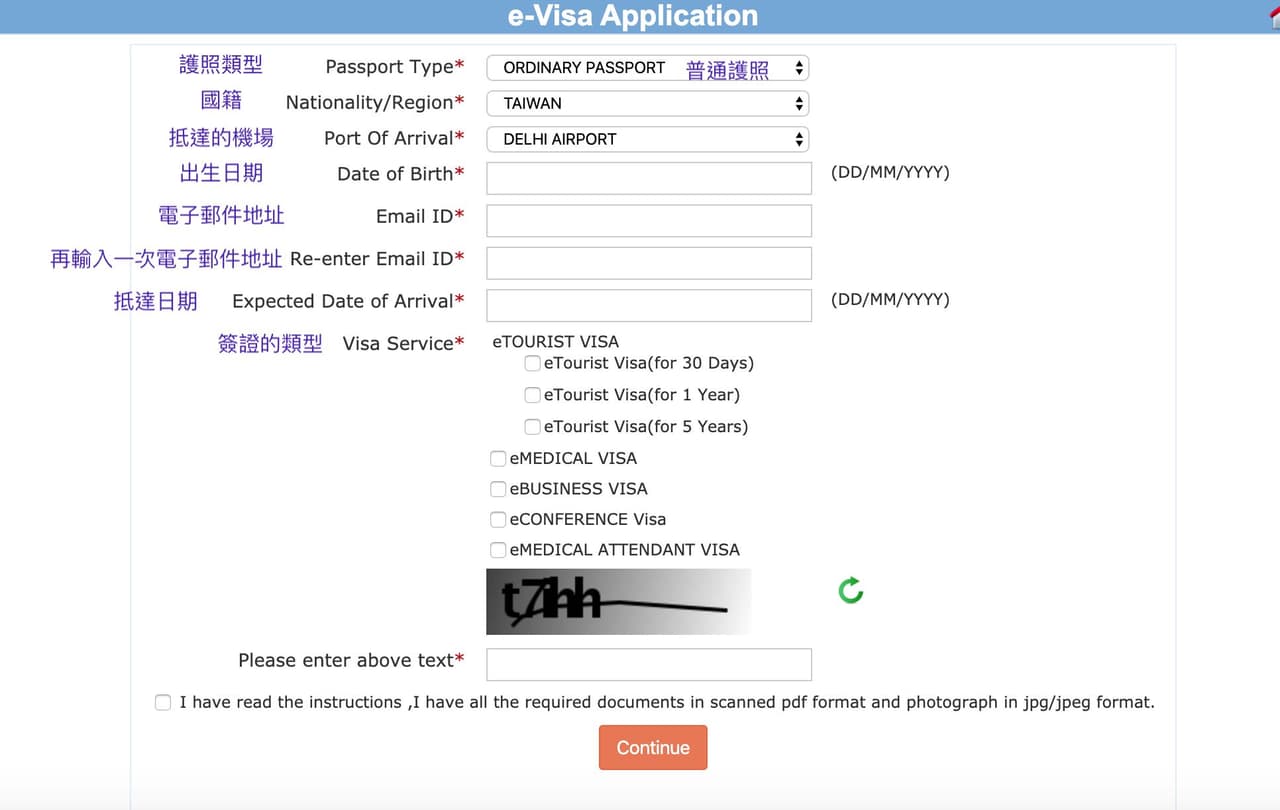Screen dimensions: 1280x810
Task: Check eTourist Visa(for 5 Years)
Action: pos(533,427)
